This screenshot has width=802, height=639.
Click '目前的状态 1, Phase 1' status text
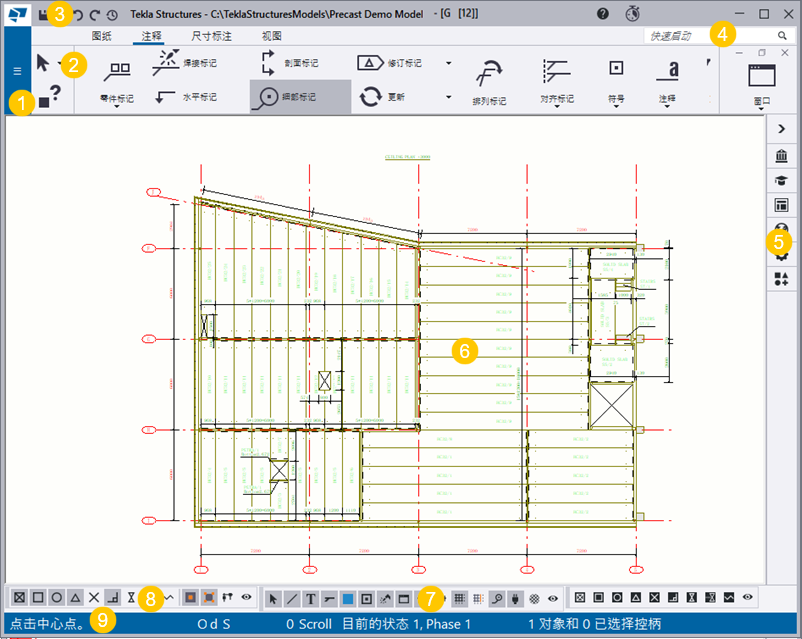pos(407,624)
